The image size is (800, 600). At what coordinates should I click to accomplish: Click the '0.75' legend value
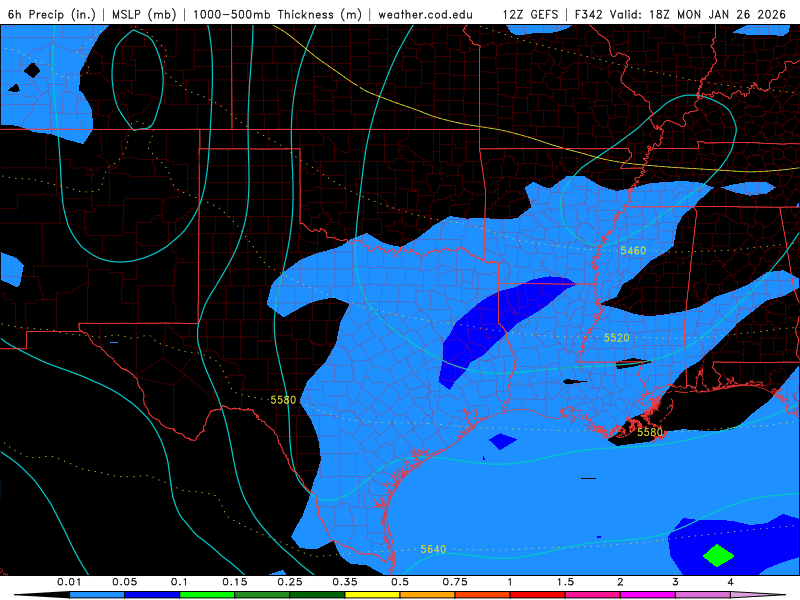coord(455,582)
